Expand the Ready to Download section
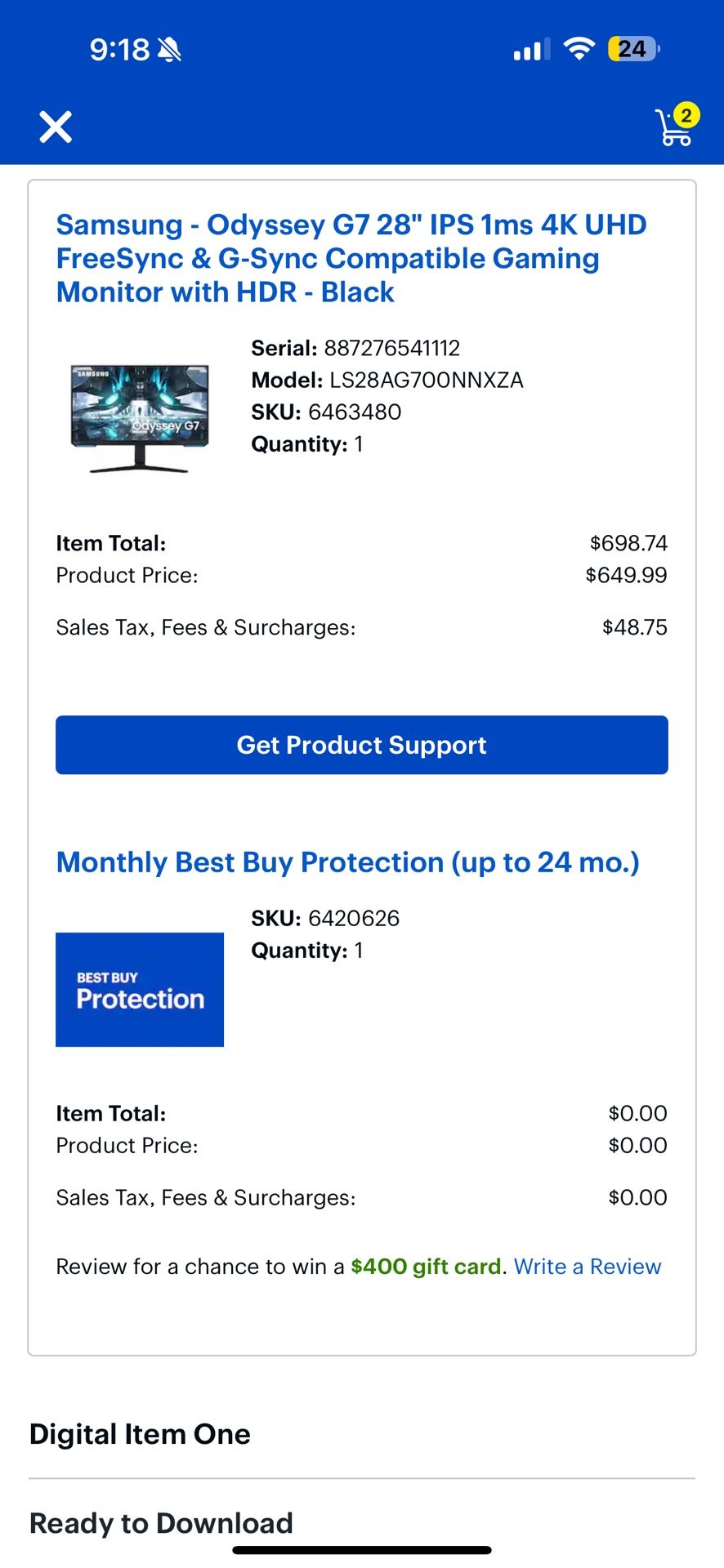Viewport: 724px width, 1568px height. 161,1523
